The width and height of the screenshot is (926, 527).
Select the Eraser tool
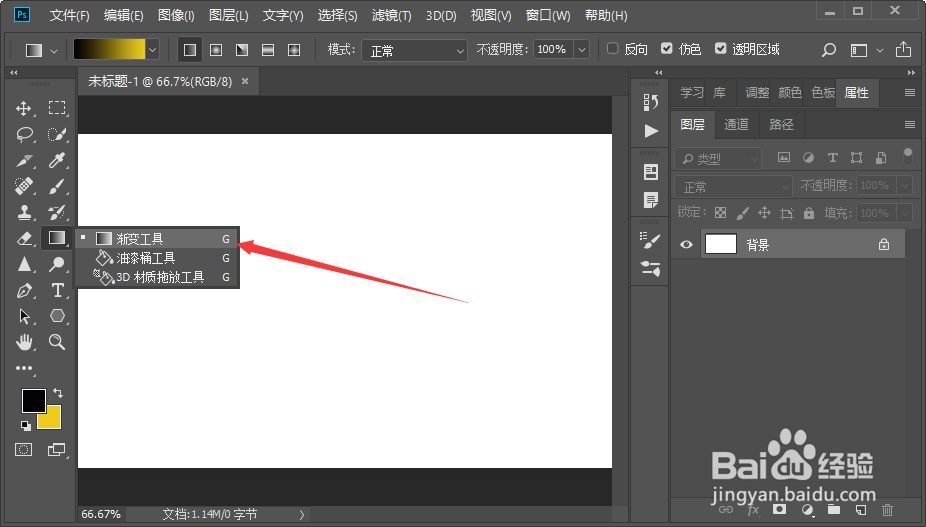click(x=24, y=238)
